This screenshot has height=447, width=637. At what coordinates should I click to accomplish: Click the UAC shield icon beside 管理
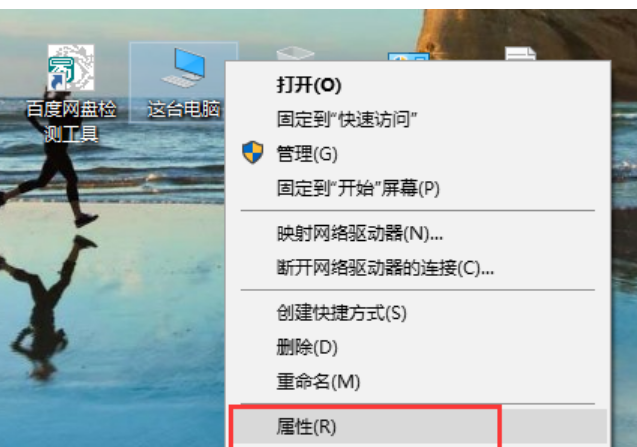tap(253, 152)
